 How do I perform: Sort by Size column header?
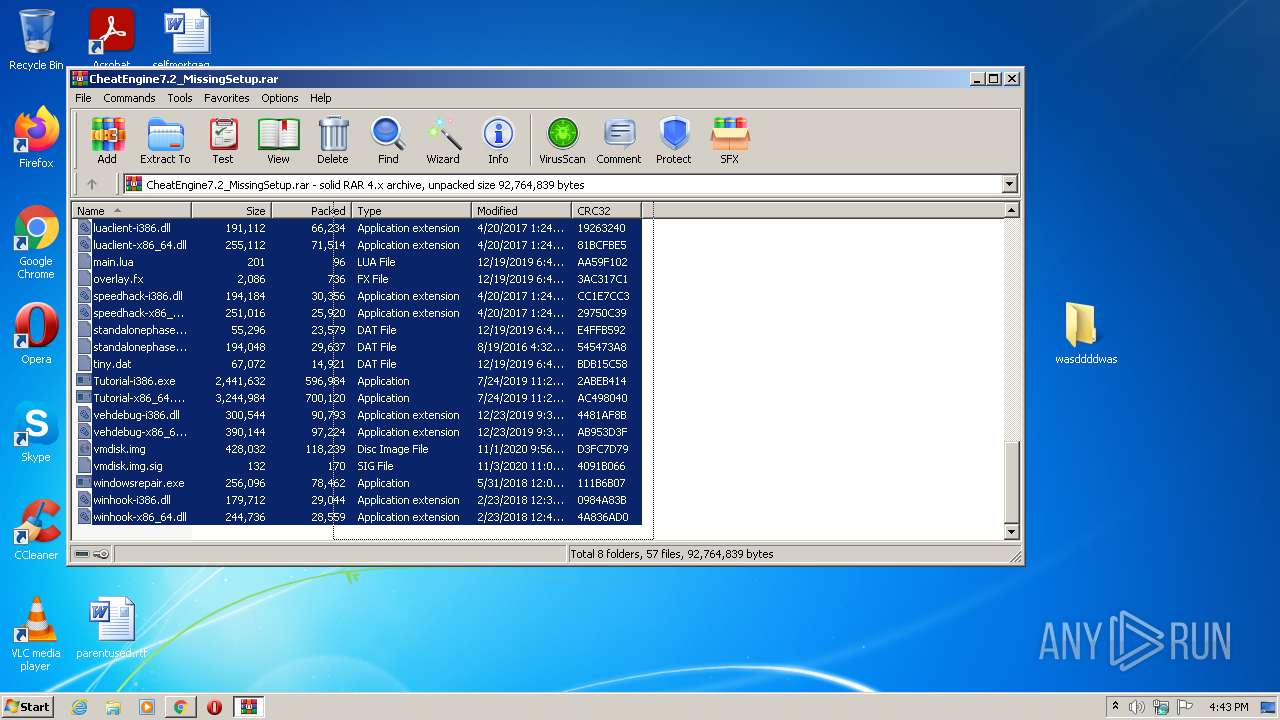232,210
